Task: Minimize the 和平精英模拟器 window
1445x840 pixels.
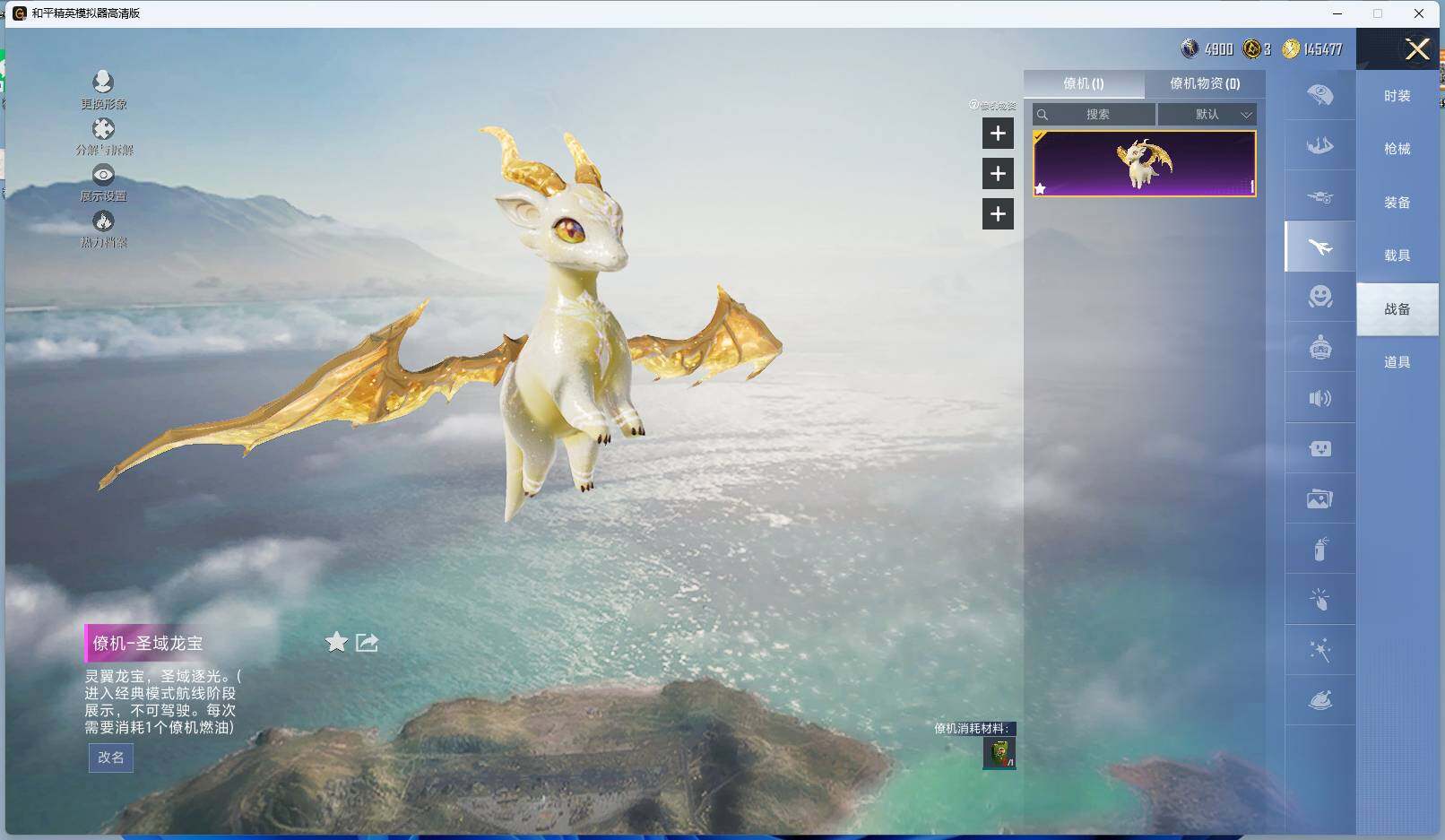Action: coord(1337,13)
